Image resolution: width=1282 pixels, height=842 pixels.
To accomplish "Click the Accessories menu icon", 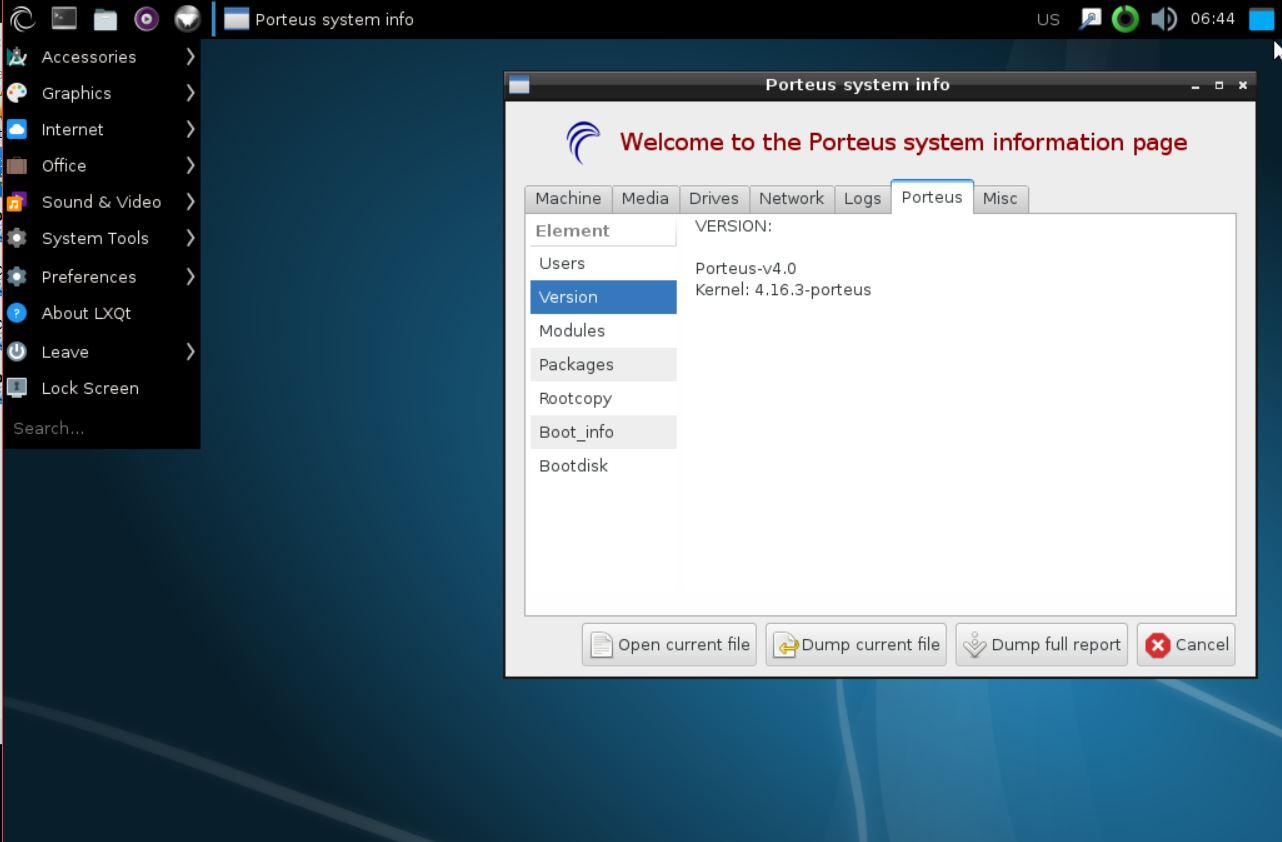I will [16, 57].
